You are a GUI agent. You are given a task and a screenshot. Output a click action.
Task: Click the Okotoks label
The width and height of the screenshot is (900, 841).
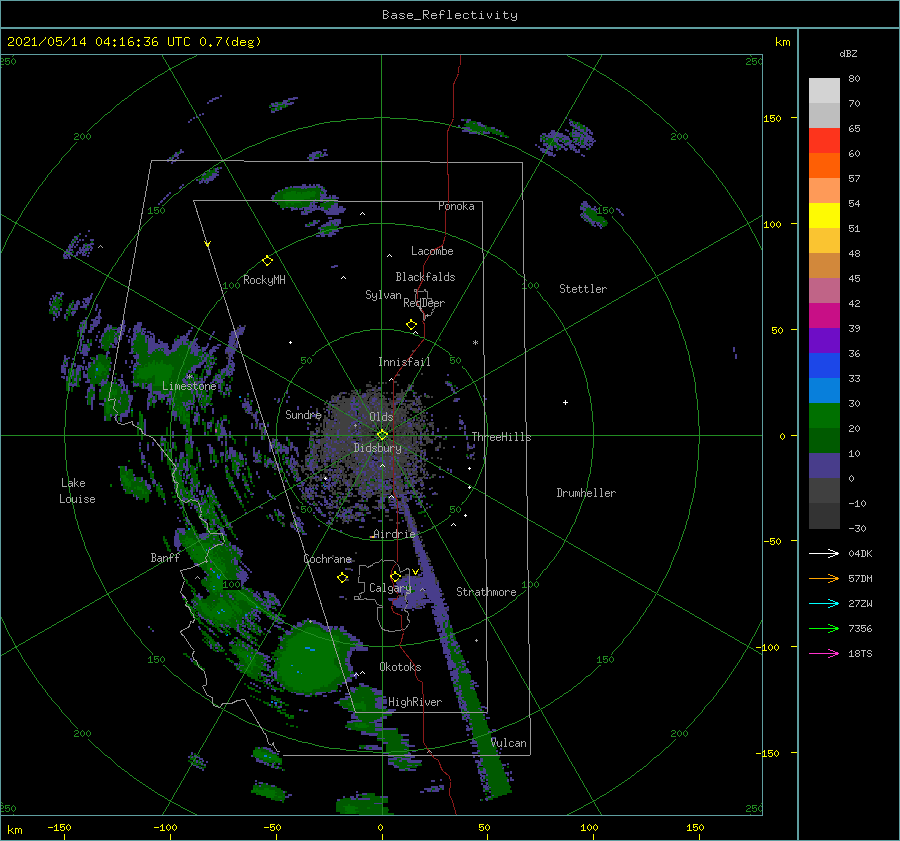click(400, 667)
